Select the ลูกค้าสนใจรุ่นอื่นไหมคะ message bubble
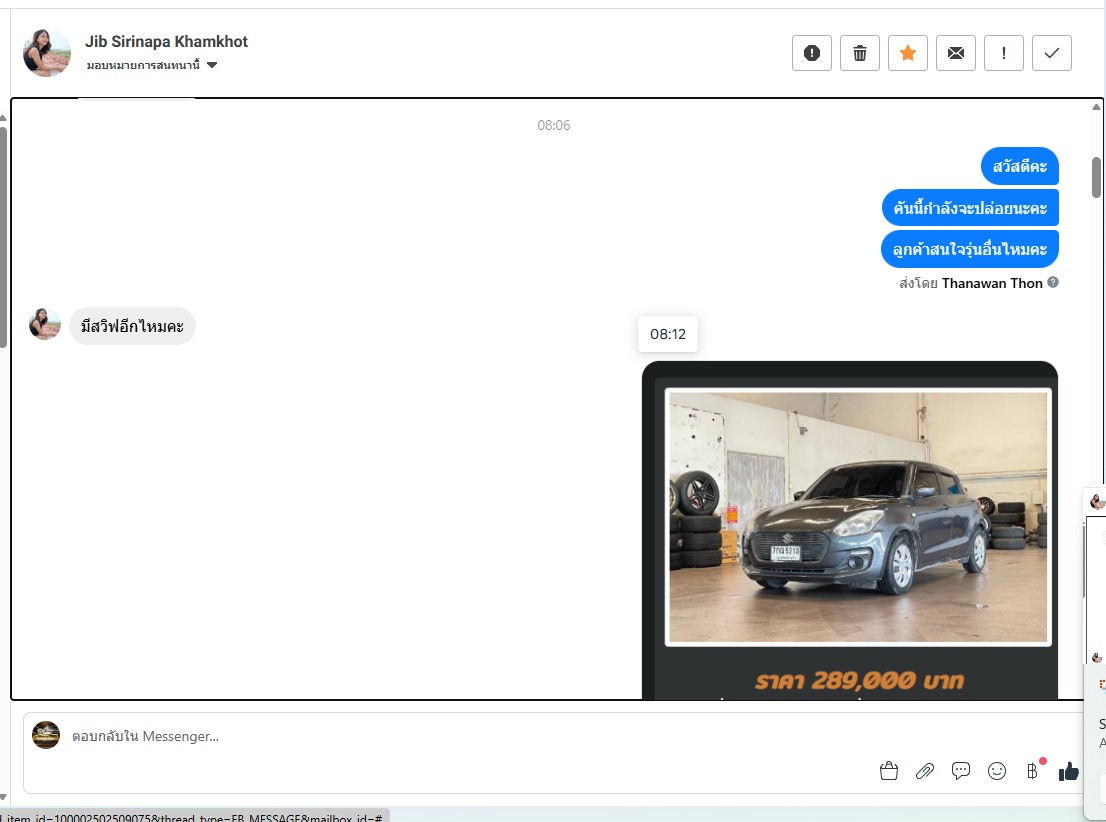The height and width of the screenshot is (822, 1106). pyautogui.click(x=970, y=249)
